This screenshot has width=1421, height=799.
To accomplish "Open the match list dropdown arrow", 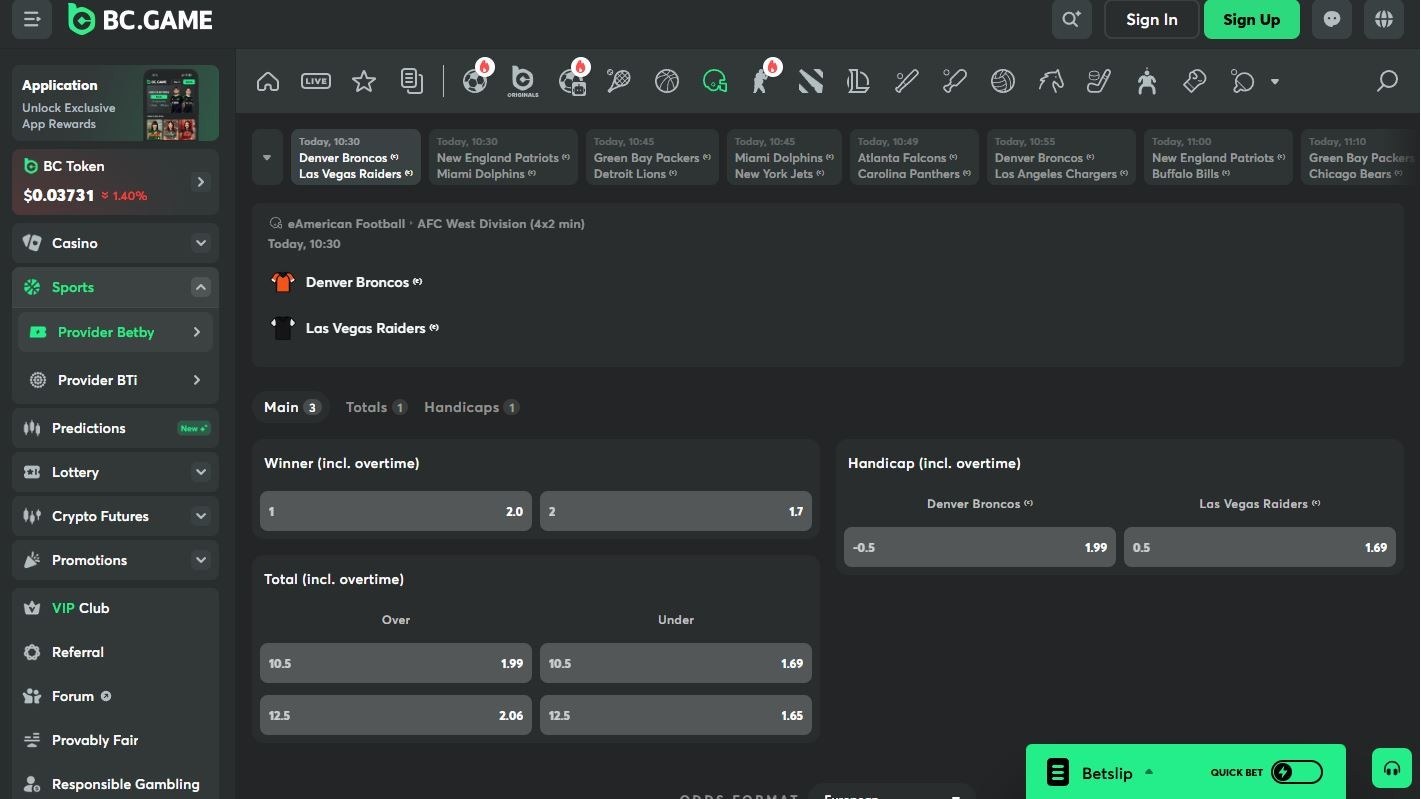I will 267,157.
